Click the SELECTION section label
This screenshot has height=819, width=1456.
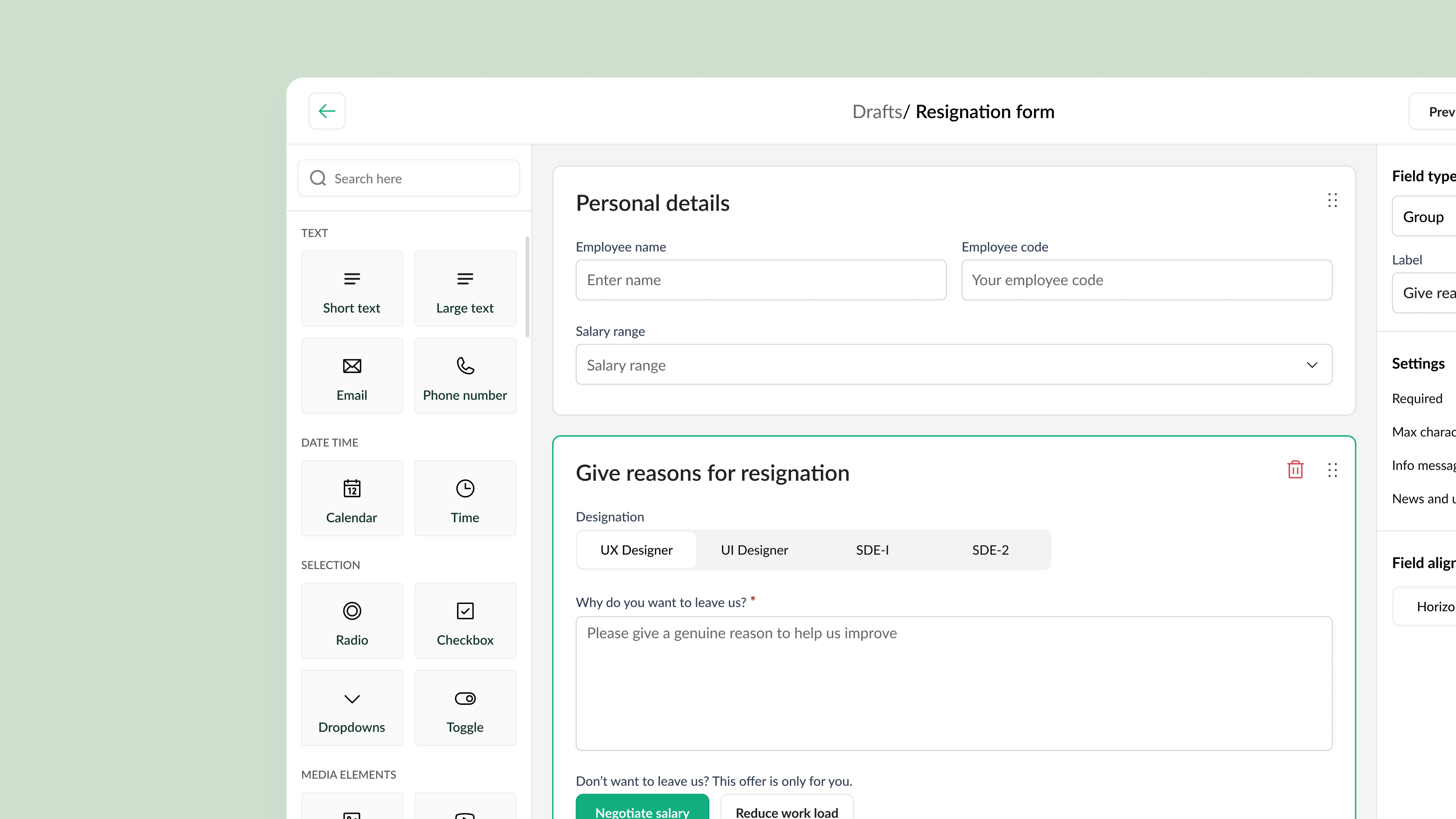pyautogui.click(x=330, y=565)
